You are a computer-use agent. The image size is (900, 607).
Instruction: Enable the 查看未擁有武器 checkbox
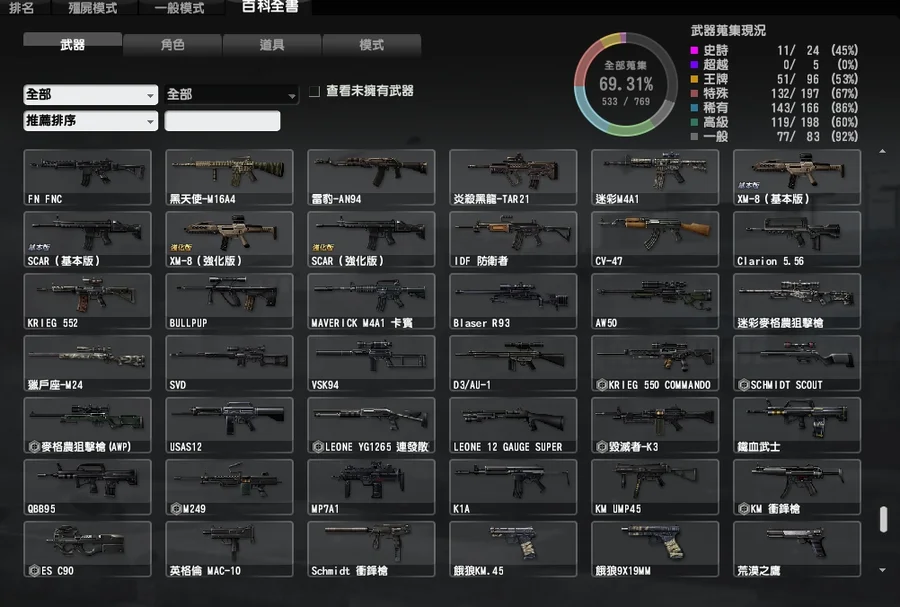[314, 91]
